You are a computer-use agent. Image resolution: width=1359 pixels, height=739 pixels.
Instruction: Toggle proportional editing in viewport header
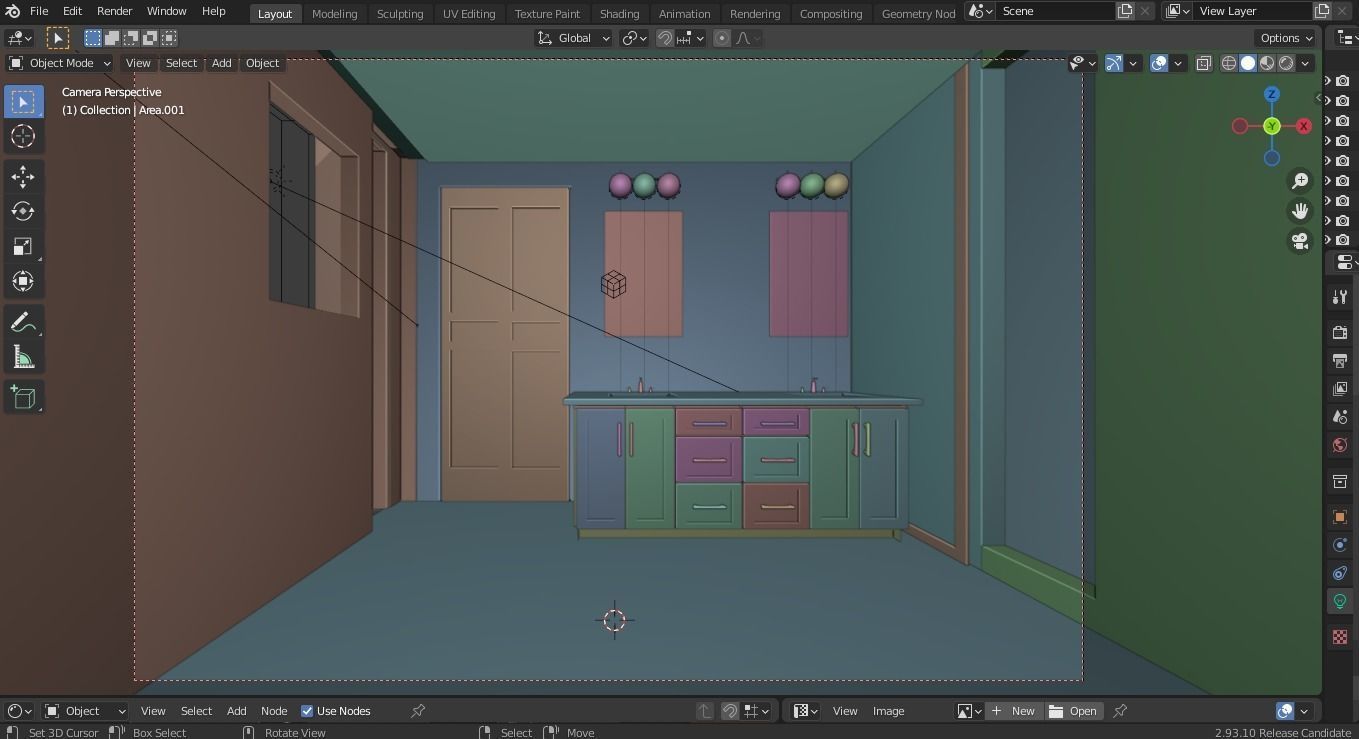[x=721, y=38]
